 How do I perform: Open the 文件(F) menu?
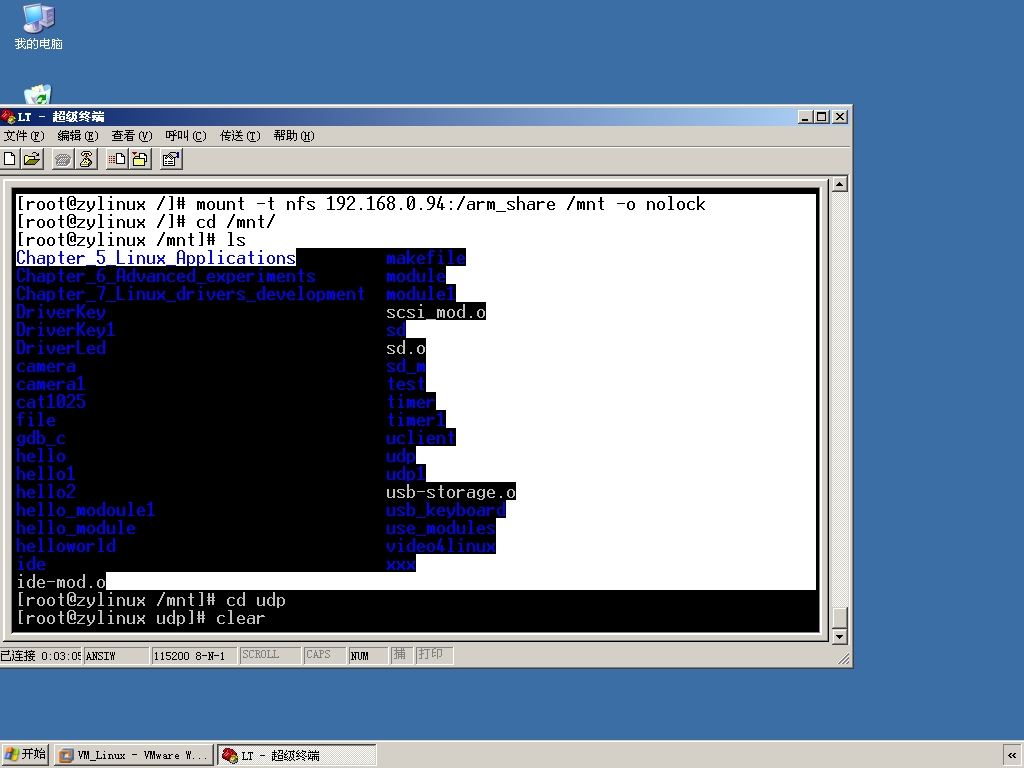tap(24, 136)
